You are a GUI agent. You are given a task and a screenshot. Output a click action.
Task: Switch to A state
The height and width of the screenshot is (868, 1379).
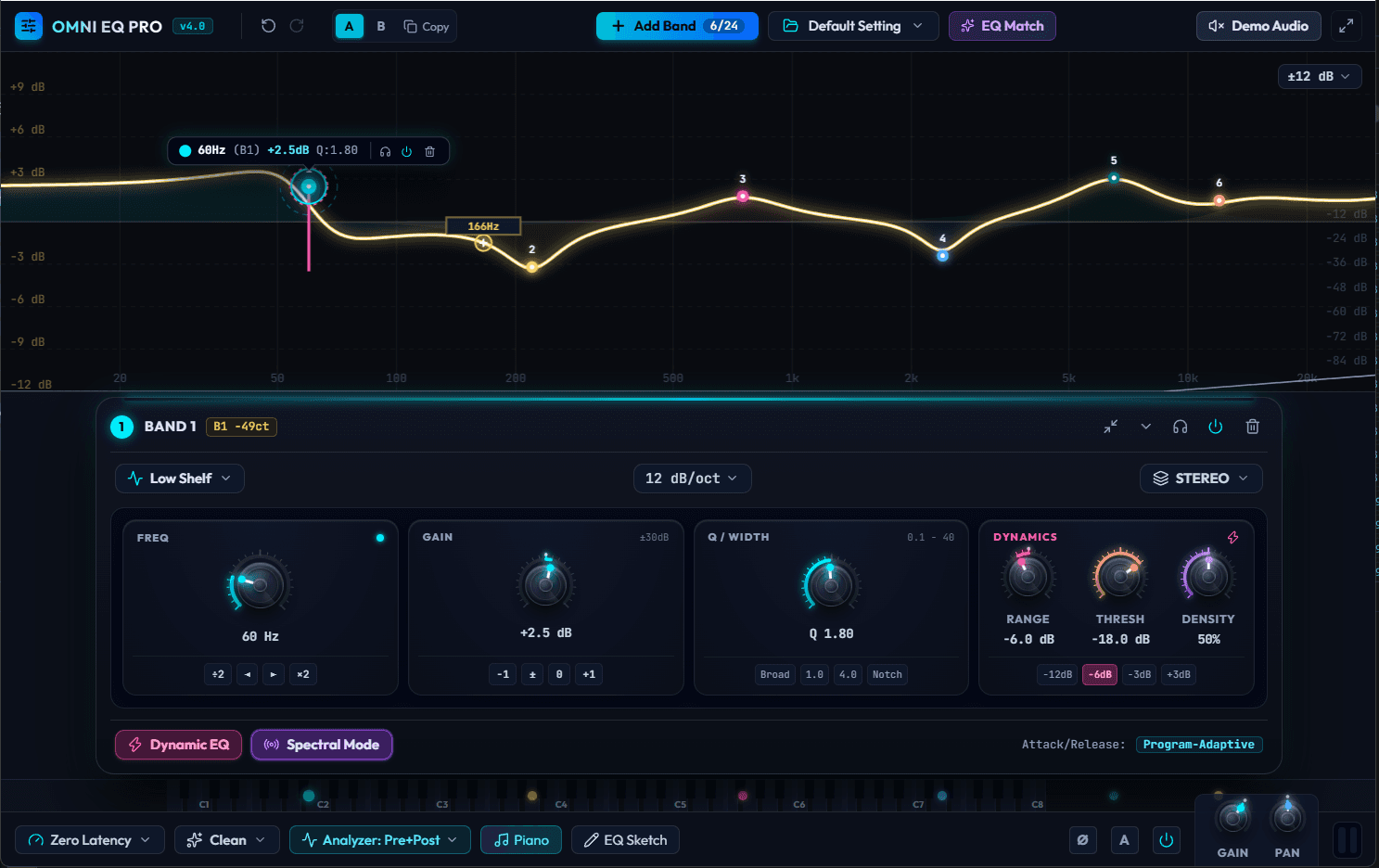click(x=349, y=26)
